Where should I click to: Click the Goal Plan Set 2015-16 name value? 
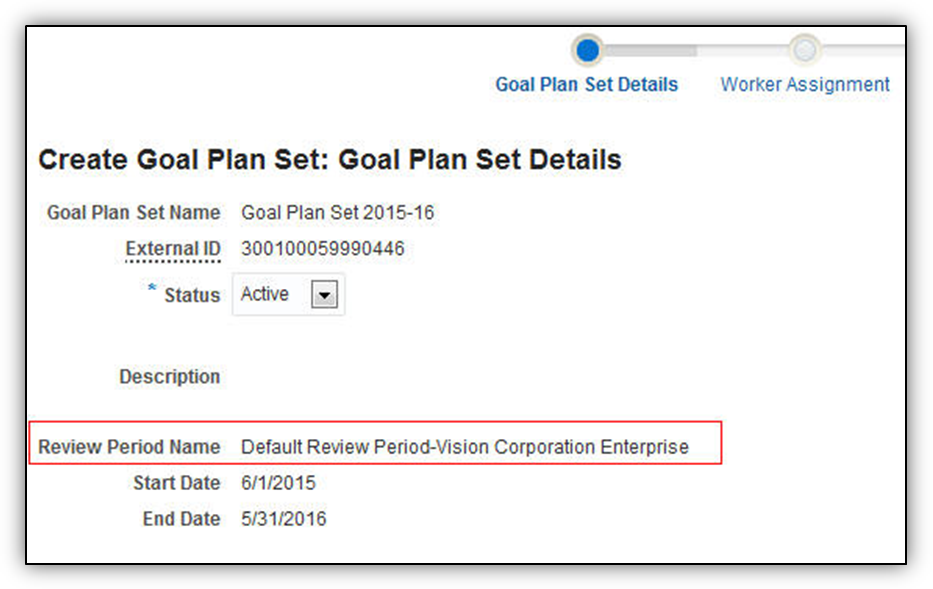pyautogui.click(x=337, y=213)
